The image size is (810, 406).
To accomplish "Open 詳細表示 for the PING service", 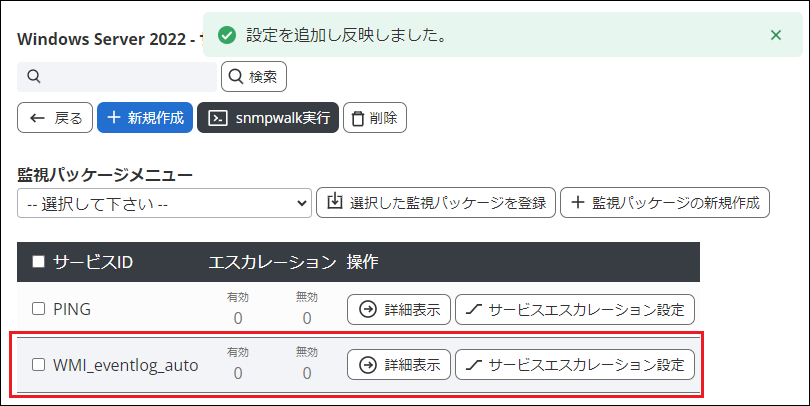I will 400,309.
